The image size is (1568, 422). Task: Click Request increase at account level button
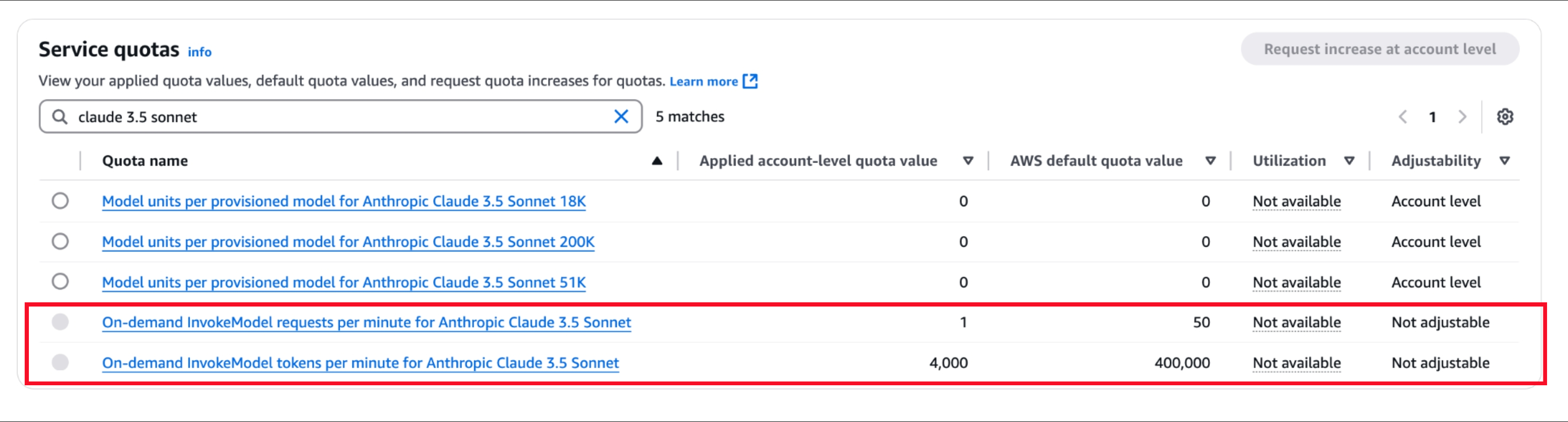[1379, 49]
